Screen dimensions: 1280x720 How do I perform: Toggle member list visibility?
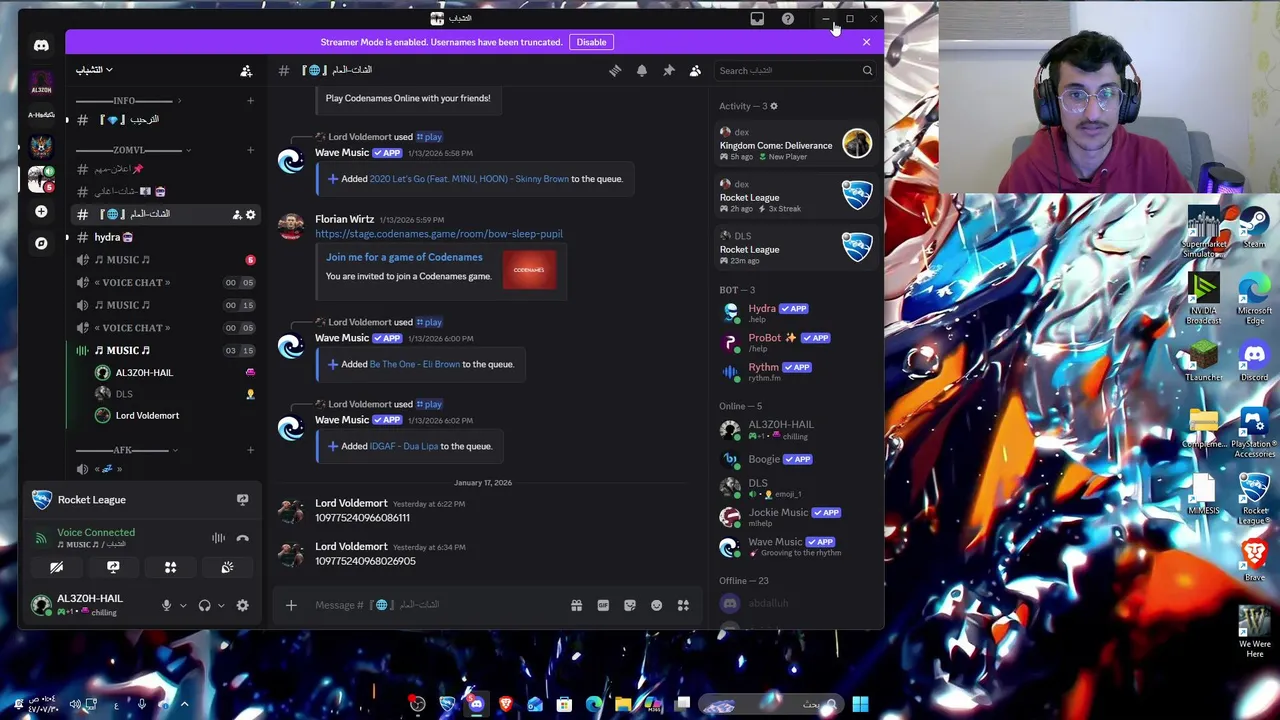coord(695,70)
